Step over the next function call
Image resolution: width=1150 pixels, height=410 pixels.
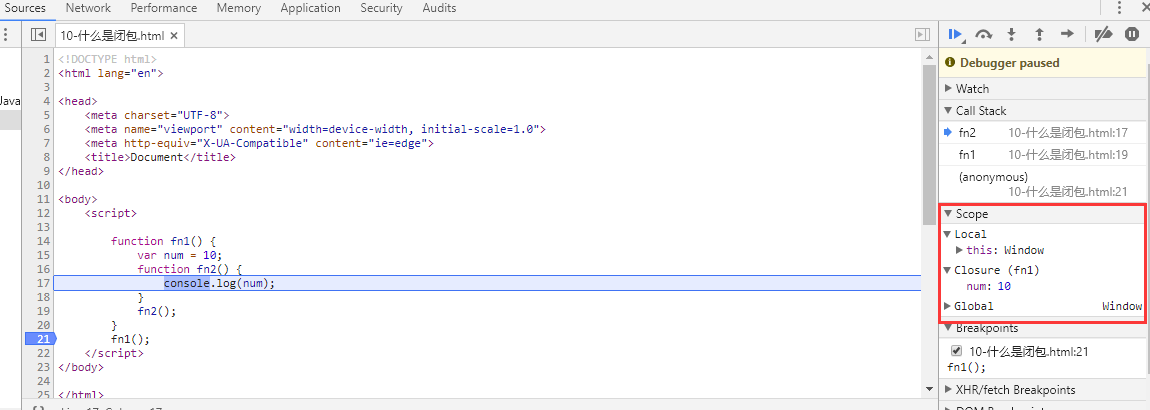pyautogui.click(x=984, y=34)
